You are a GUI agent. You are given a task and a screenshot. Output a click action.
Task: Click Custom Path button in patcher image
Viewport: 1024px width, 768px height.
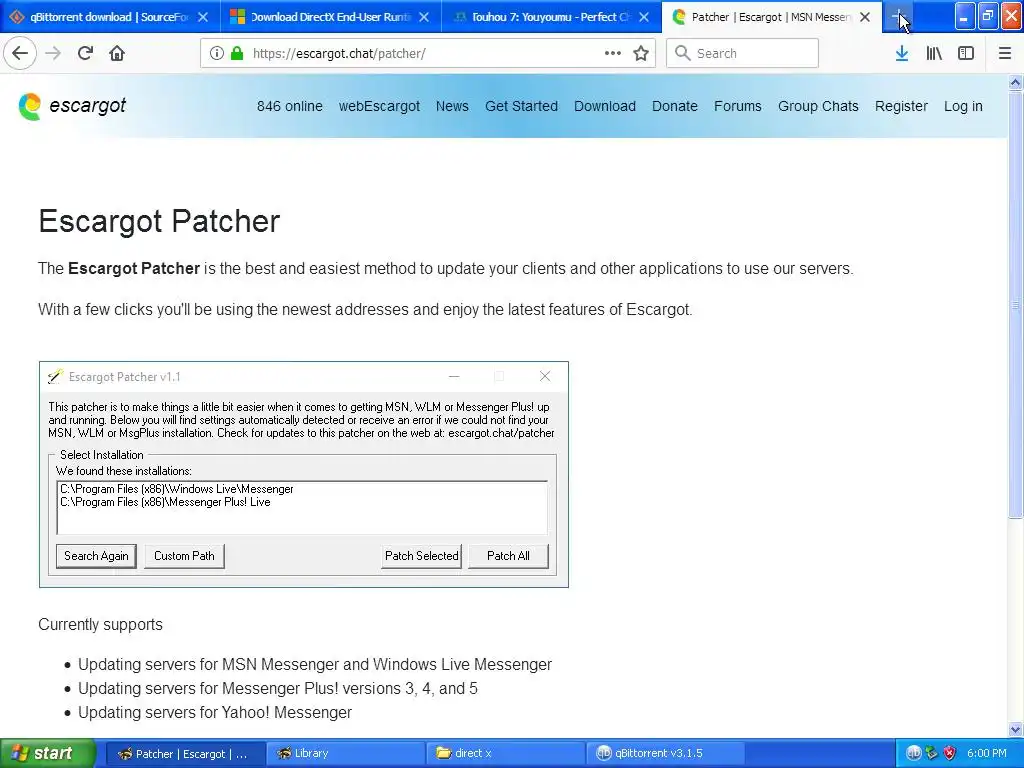click(184, 556)
